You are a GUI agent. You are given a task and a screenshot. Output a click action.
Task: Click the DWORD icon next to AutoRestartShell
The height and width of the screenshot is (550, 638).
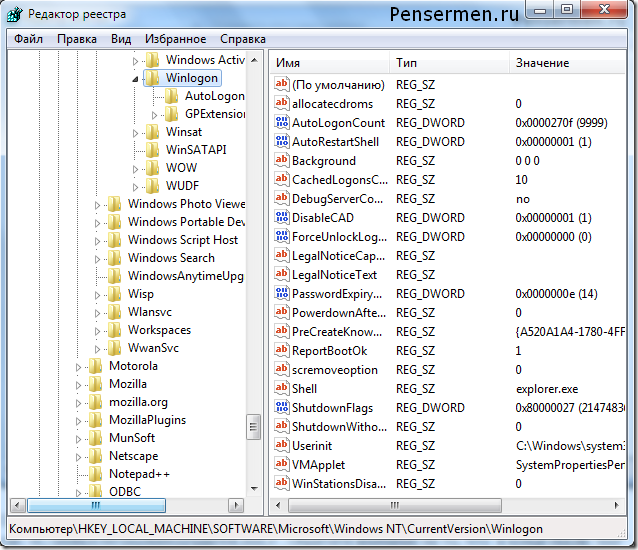pos(282,142)
